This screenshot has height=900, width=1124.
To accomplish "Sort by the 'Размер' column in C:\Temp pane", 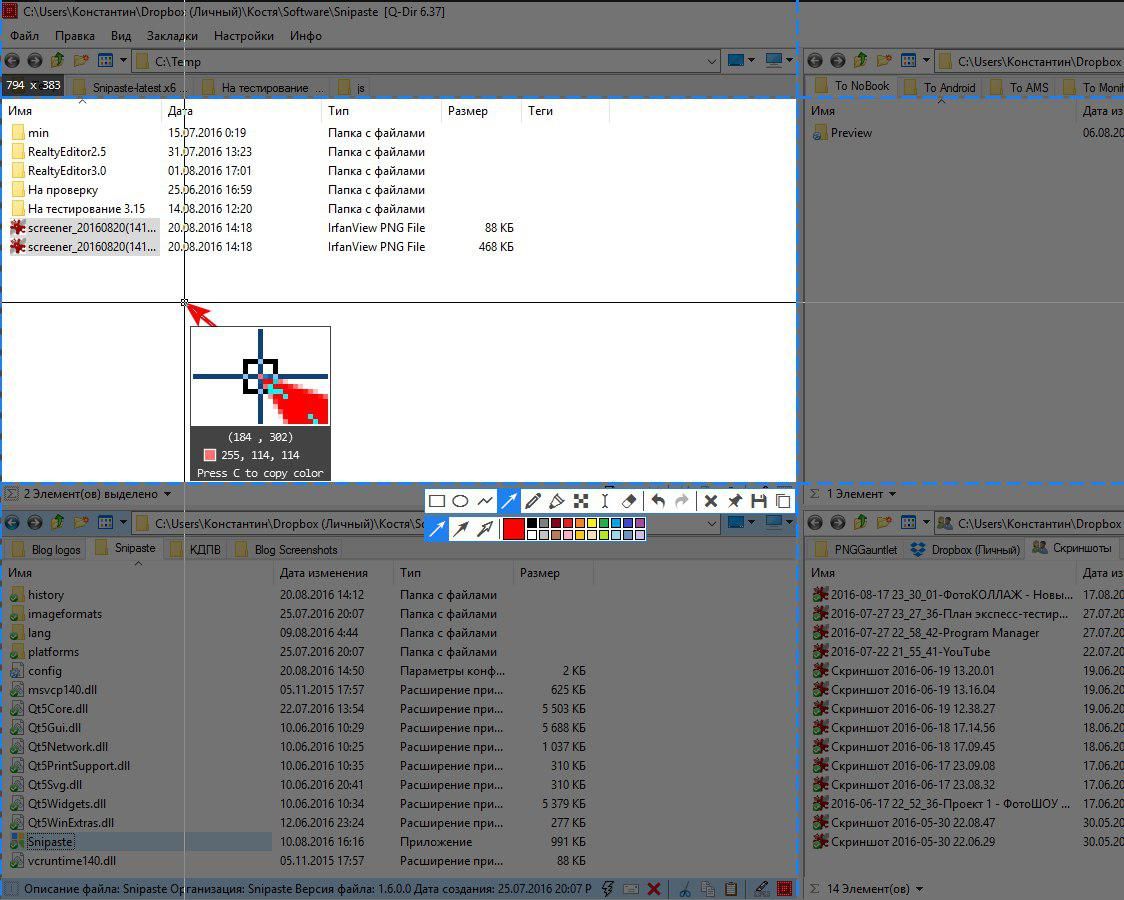I will [482, 110].
